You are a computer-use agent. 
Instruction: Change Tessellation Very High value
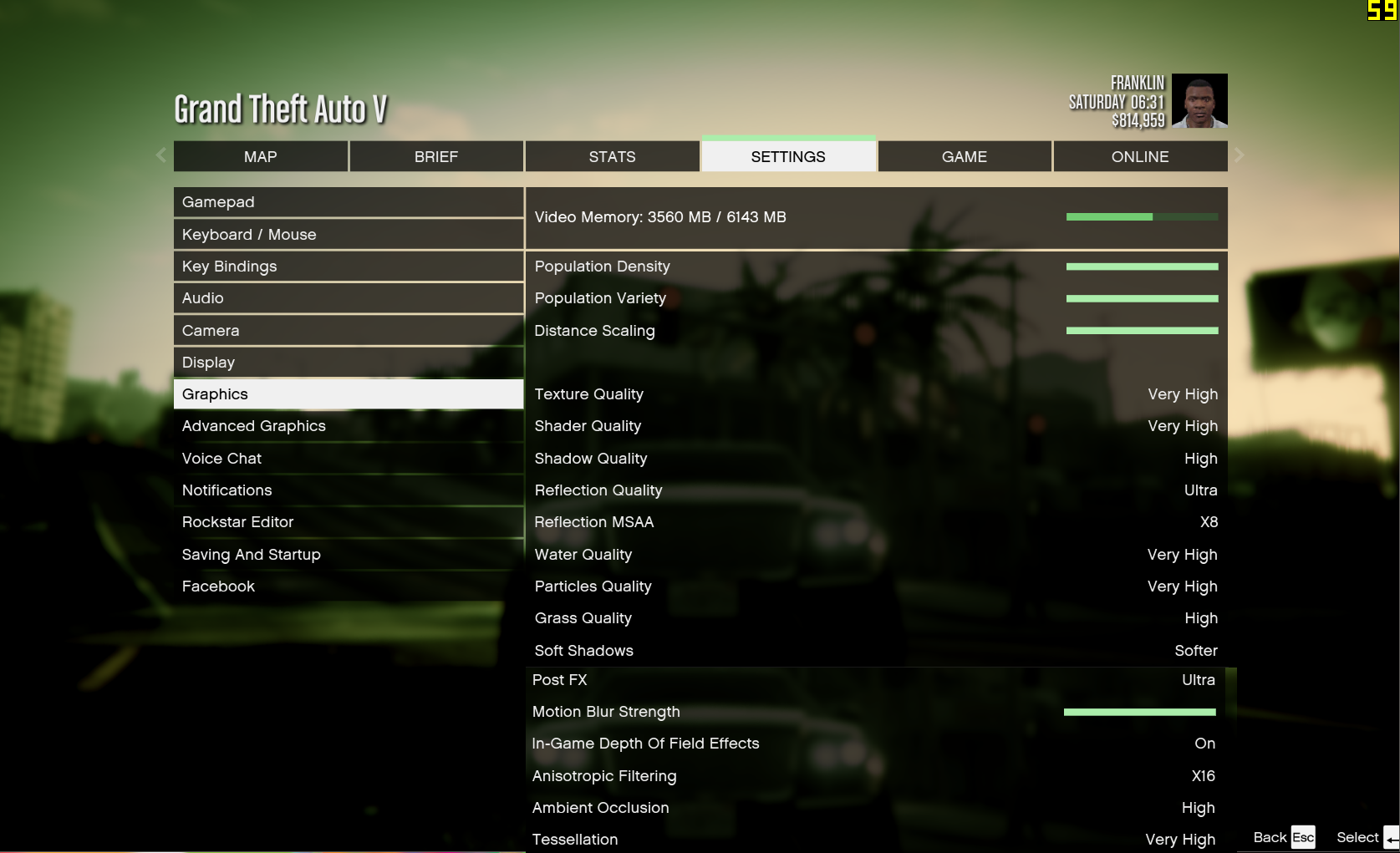pyautogui.click(x=1180, y=840)
